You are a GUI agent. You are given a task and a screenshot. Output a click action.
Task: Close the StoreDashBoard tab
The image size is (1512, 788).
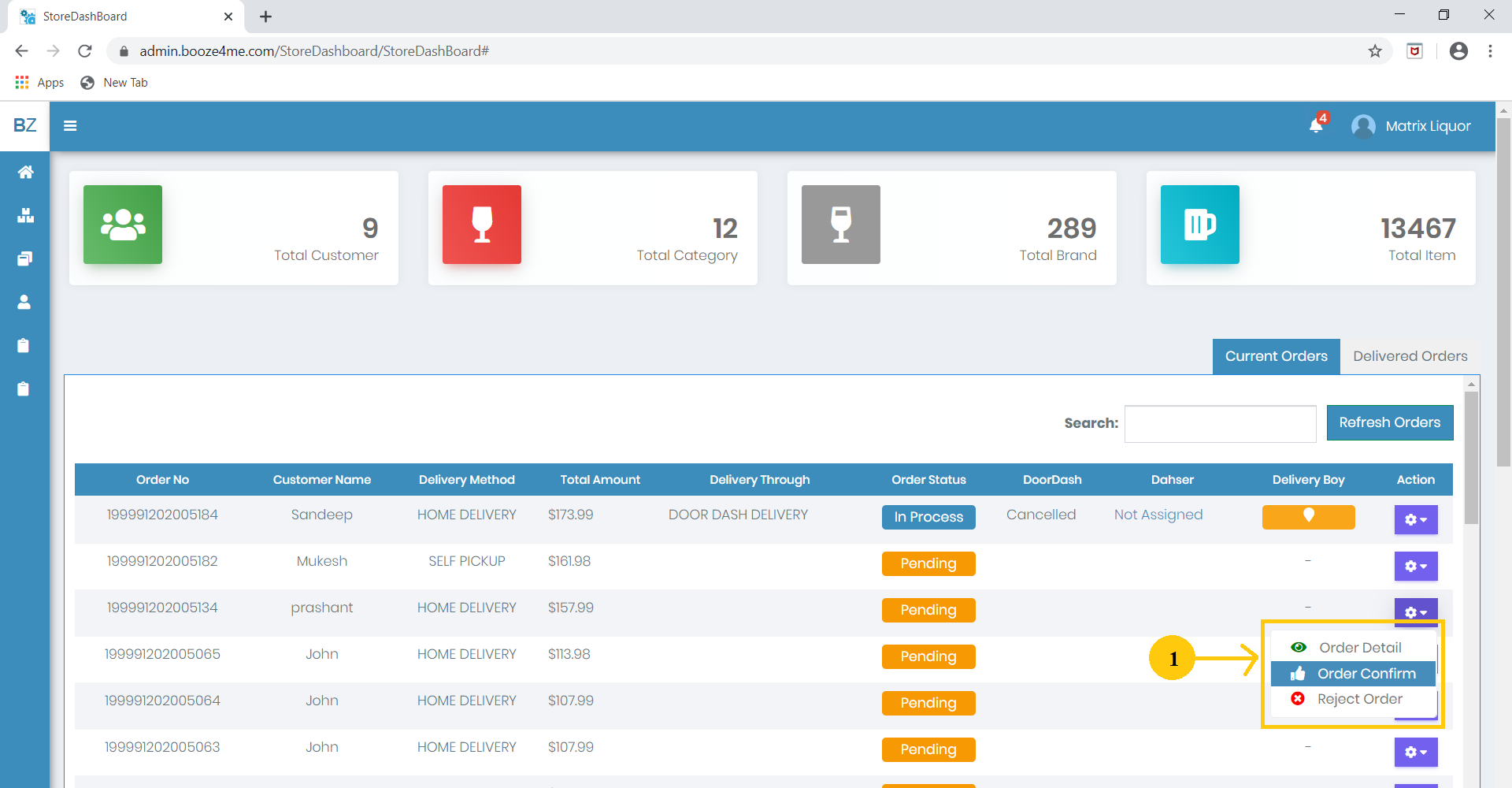[228, 17]
